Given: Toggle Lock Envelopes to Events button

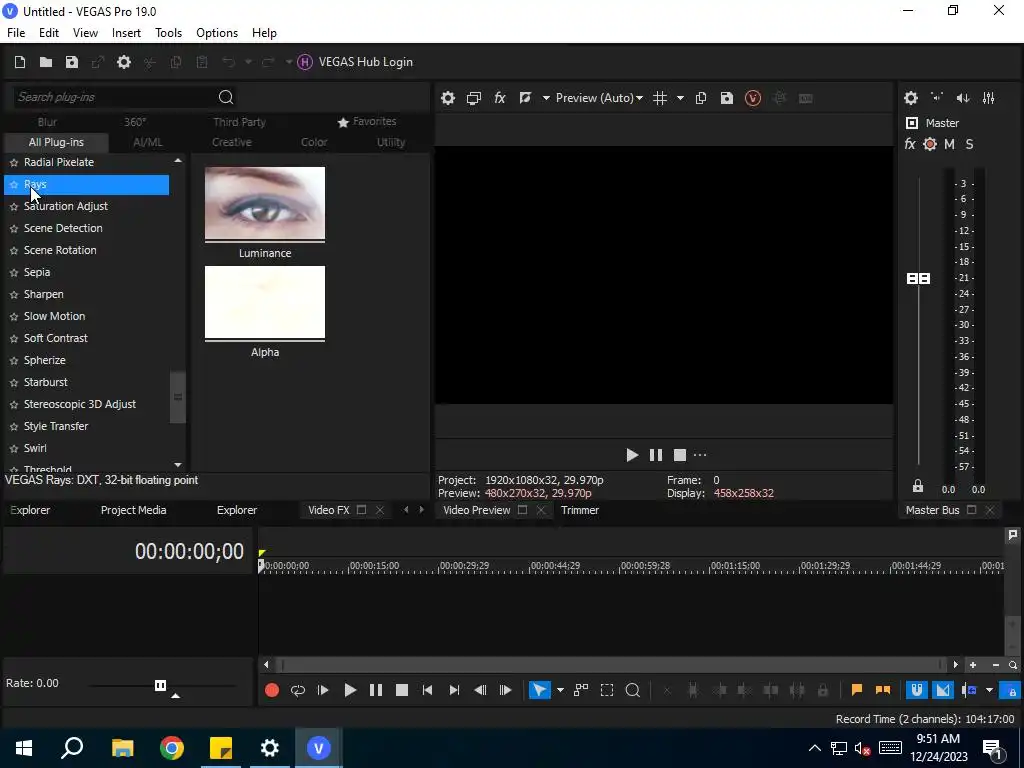Looking at the screenshot, I should pos(1010,690).
